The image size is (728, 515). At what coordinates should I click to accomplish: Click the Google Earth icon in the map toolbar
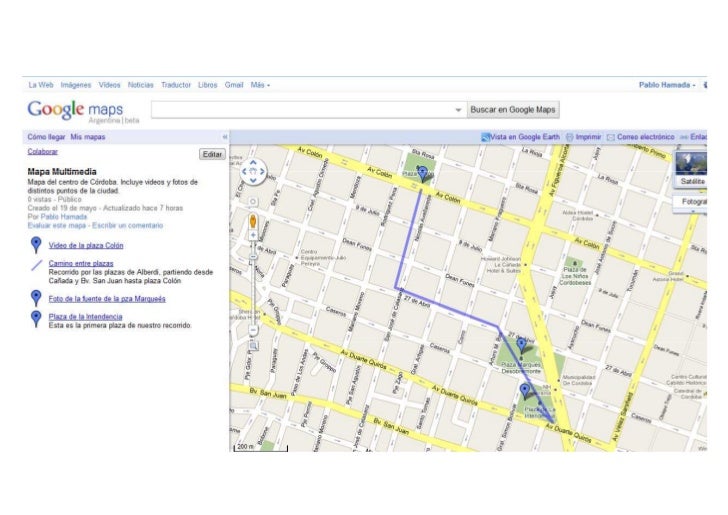pos(485,137)
